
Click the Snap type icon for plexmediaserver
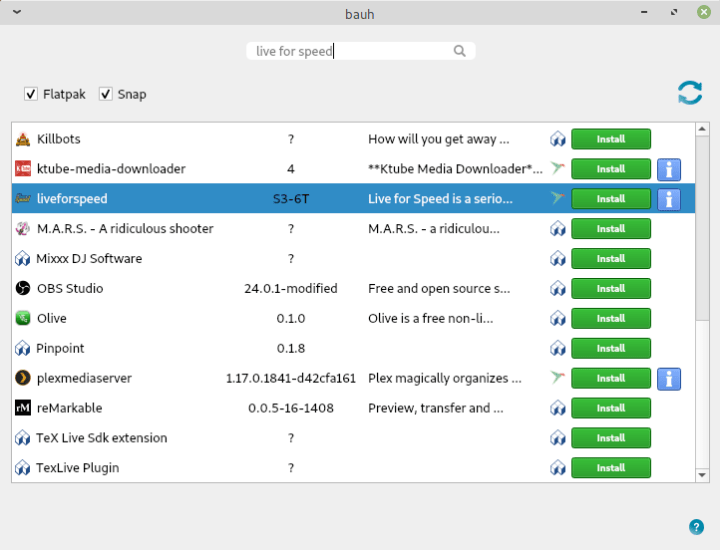pyautogui.click(x=557, y=377)
